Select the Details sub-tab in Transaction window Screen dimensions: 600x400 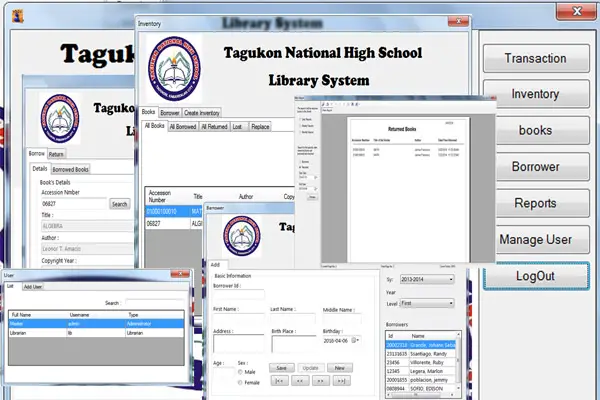(40, 169)
